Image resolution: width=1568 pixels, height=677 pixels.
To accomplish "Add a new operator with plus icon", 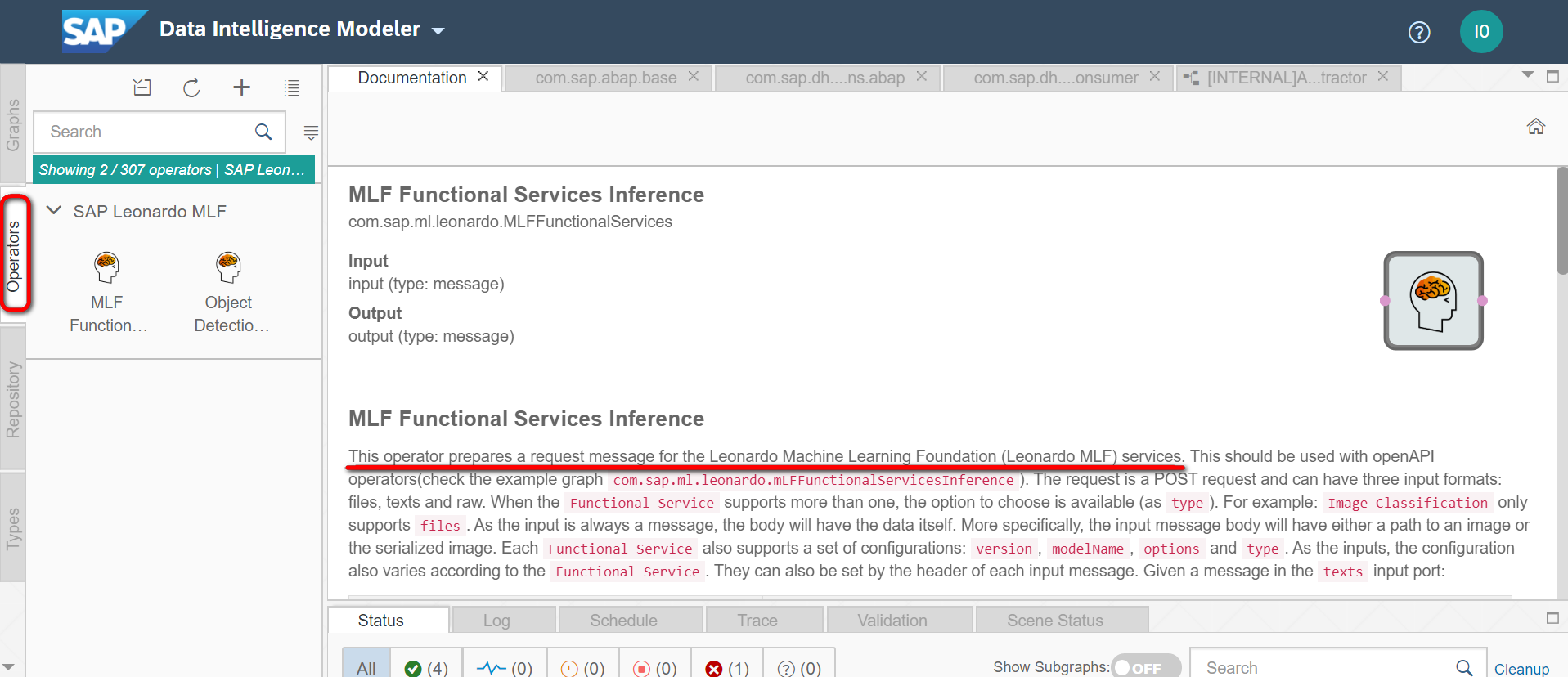I will point(241,87).
